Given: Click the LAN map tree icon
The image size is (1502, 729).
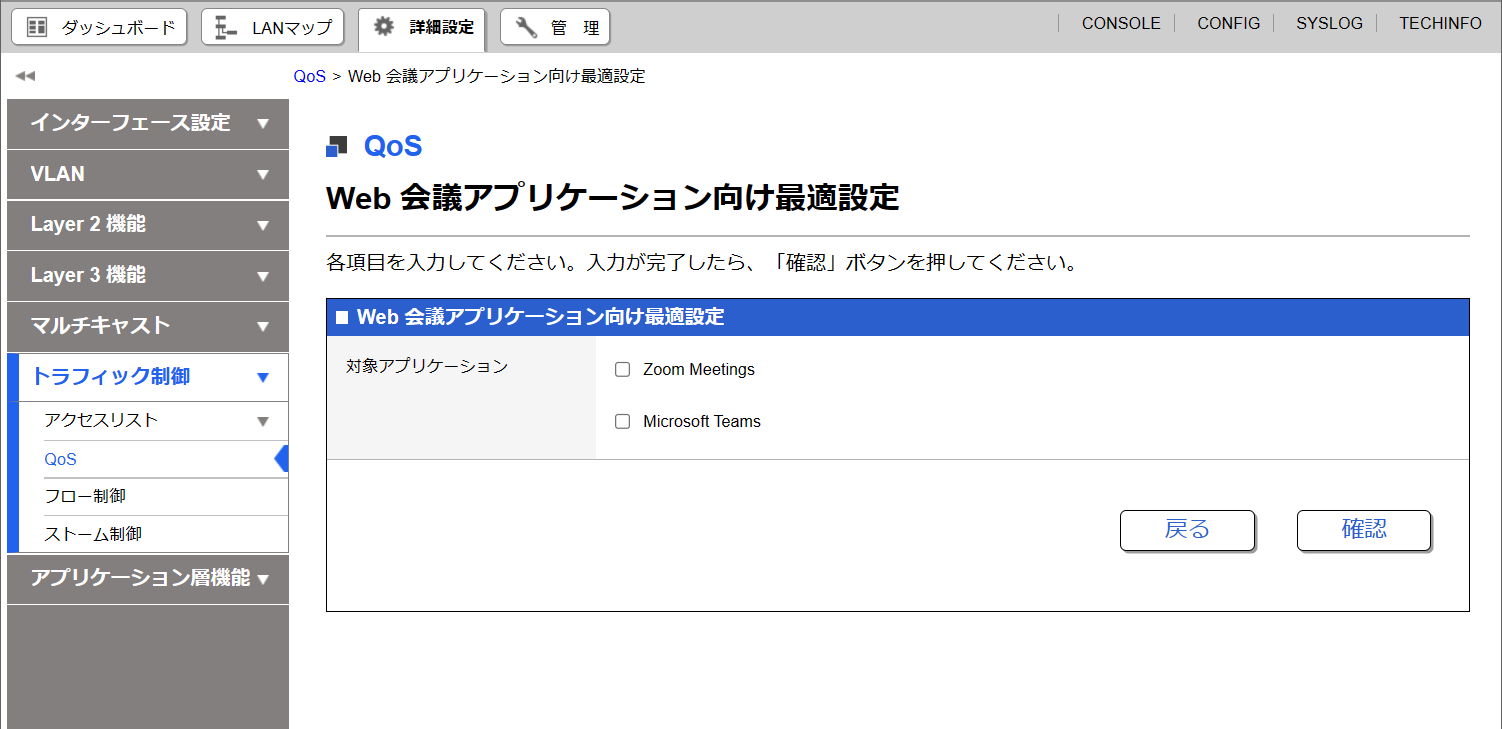Looking at the screenshot, I should [226, 28].
